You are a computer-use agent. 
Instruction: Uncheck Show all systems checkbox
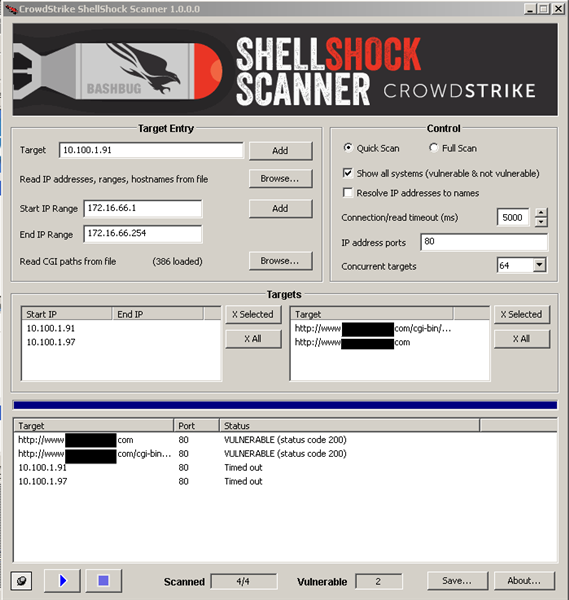coord(347,173)
